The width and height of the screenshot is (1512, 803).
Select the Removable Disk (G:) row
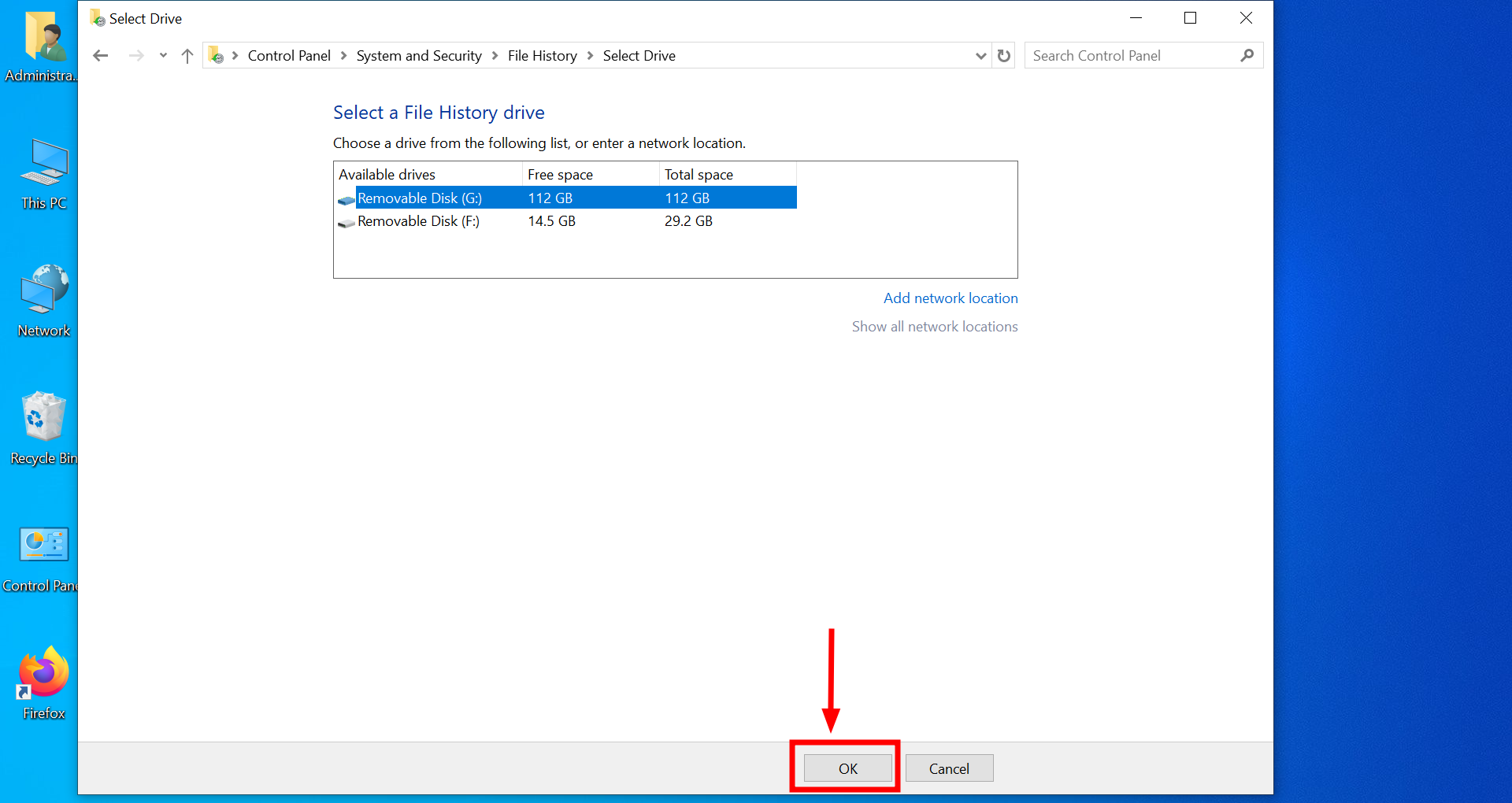click(566, 198)
